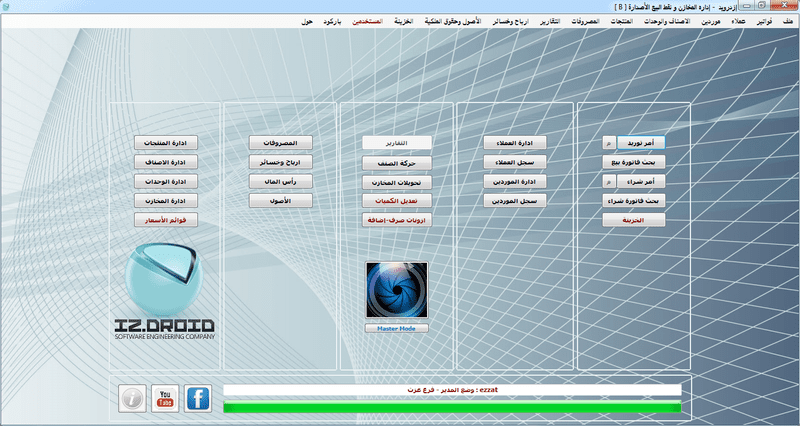Click small م button beside أمر توريد

click(x=609, y=143)
